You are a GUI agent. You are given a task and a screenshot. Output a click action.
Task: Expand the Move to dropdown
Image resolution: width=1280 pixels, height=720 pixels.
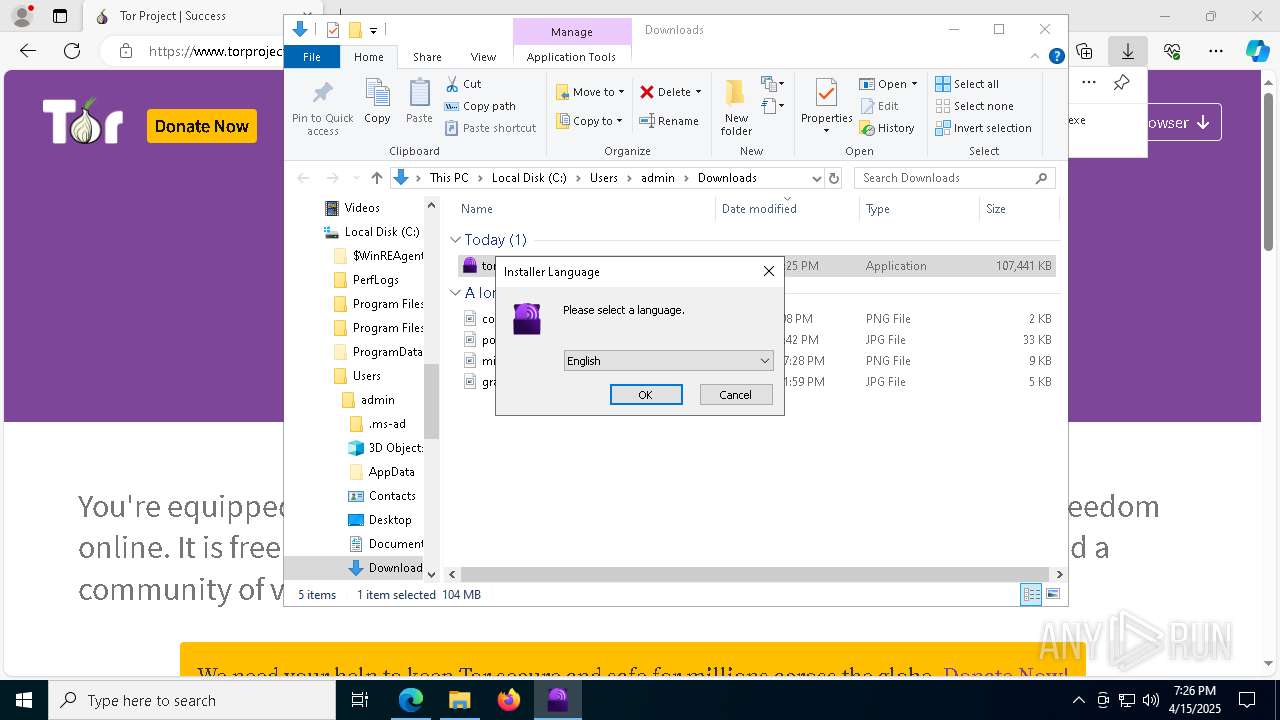coord(622,92)
